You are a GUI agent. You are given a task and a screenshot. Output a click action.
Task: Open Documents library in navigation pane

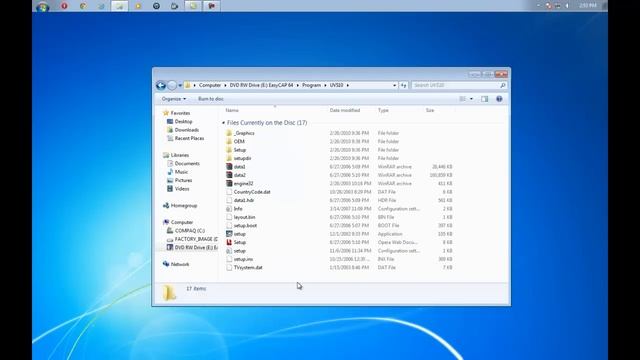coord(187,164)
